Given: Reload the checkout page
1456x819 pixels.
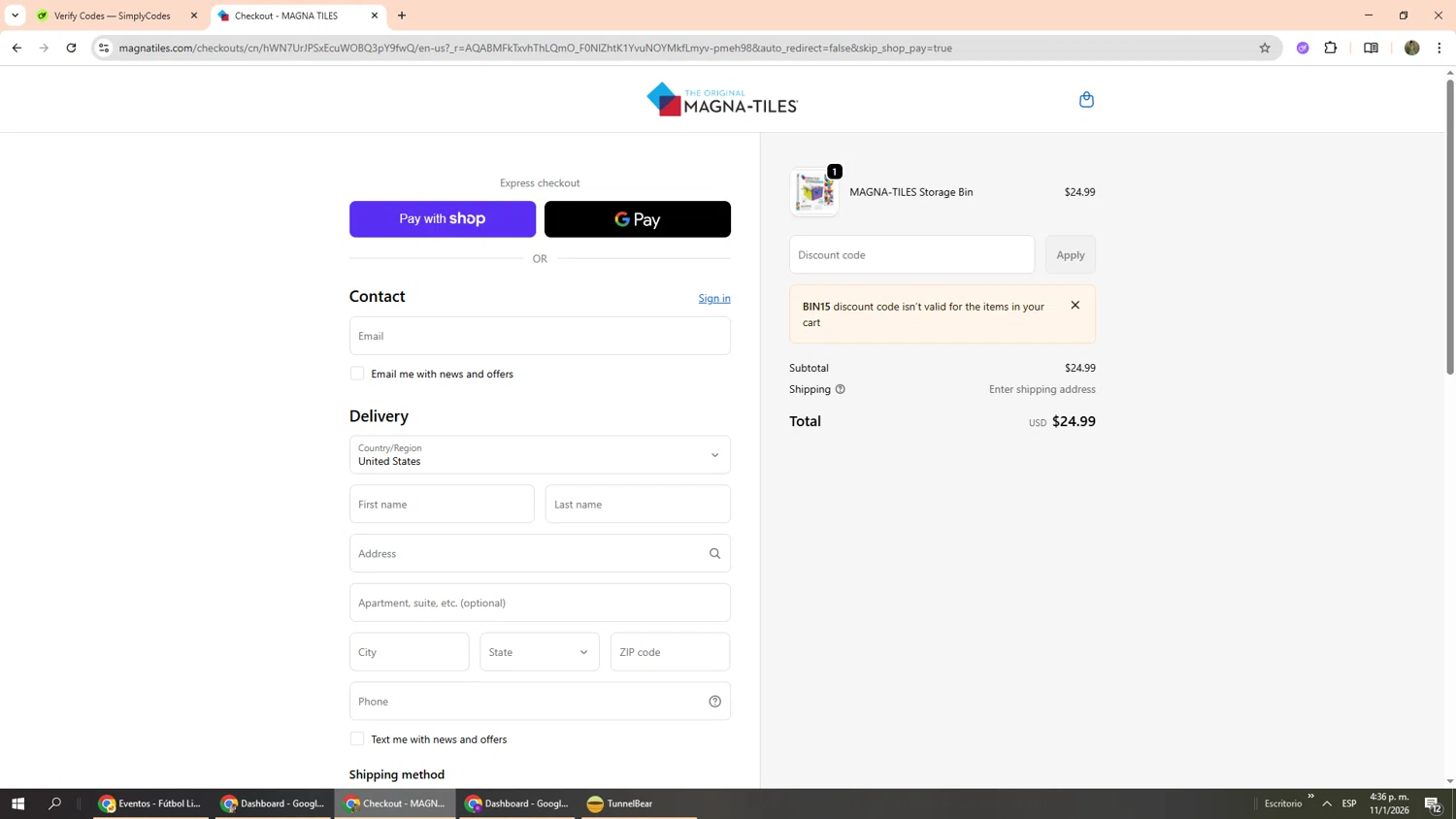Looking at the screenshot, I should (x=71, y=48).
